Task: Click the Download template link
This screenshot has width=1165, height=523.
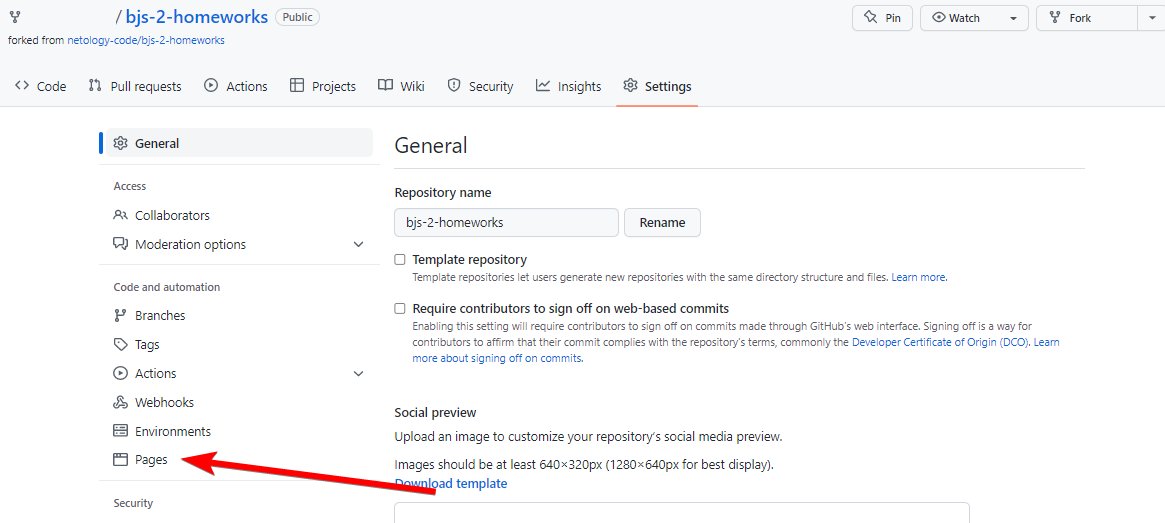Action: pyautogui.click(x=451, y=484)
